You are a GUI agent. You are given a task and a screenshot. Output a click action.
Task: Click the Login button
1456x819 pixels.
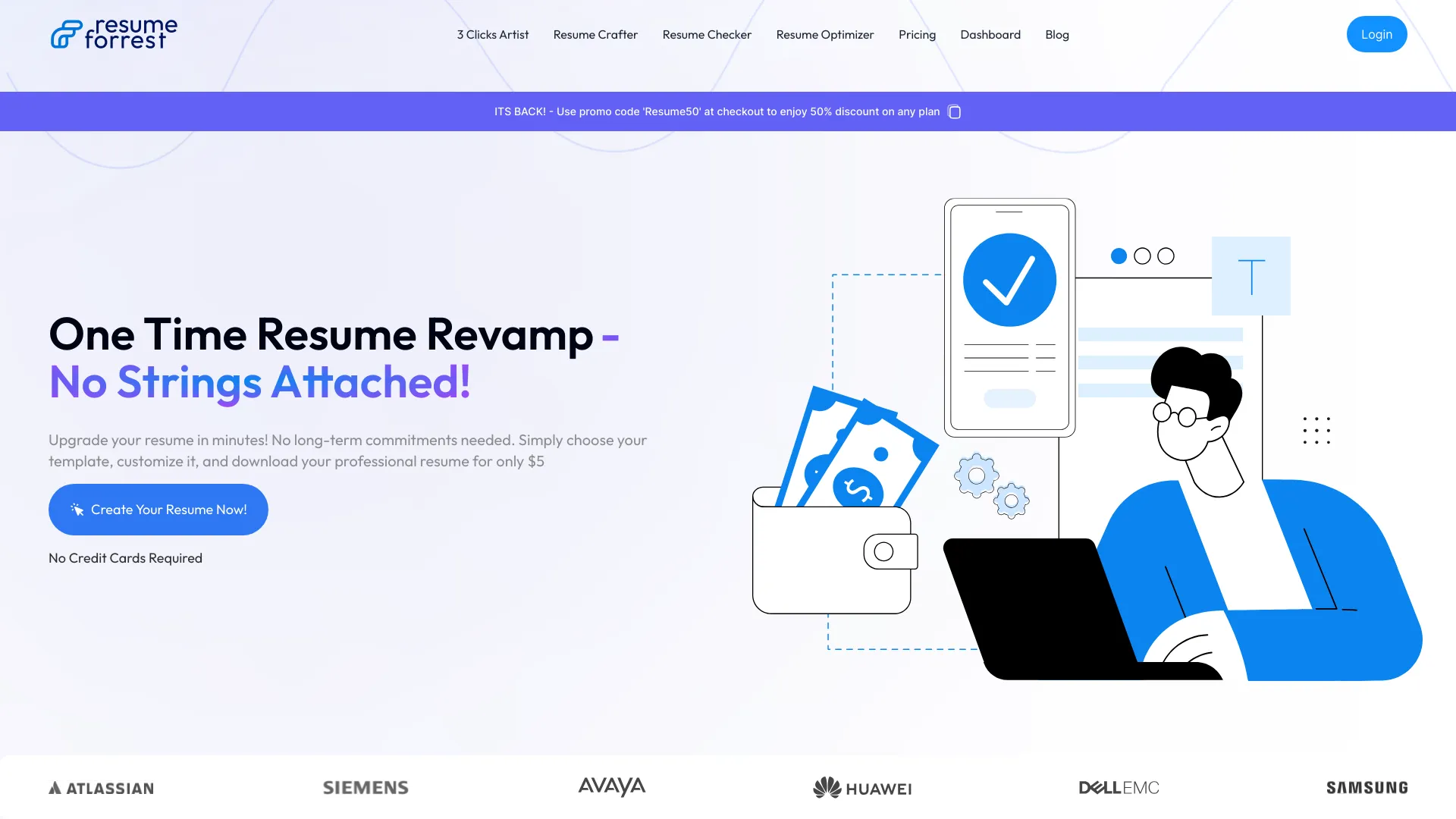(1377, 34)
